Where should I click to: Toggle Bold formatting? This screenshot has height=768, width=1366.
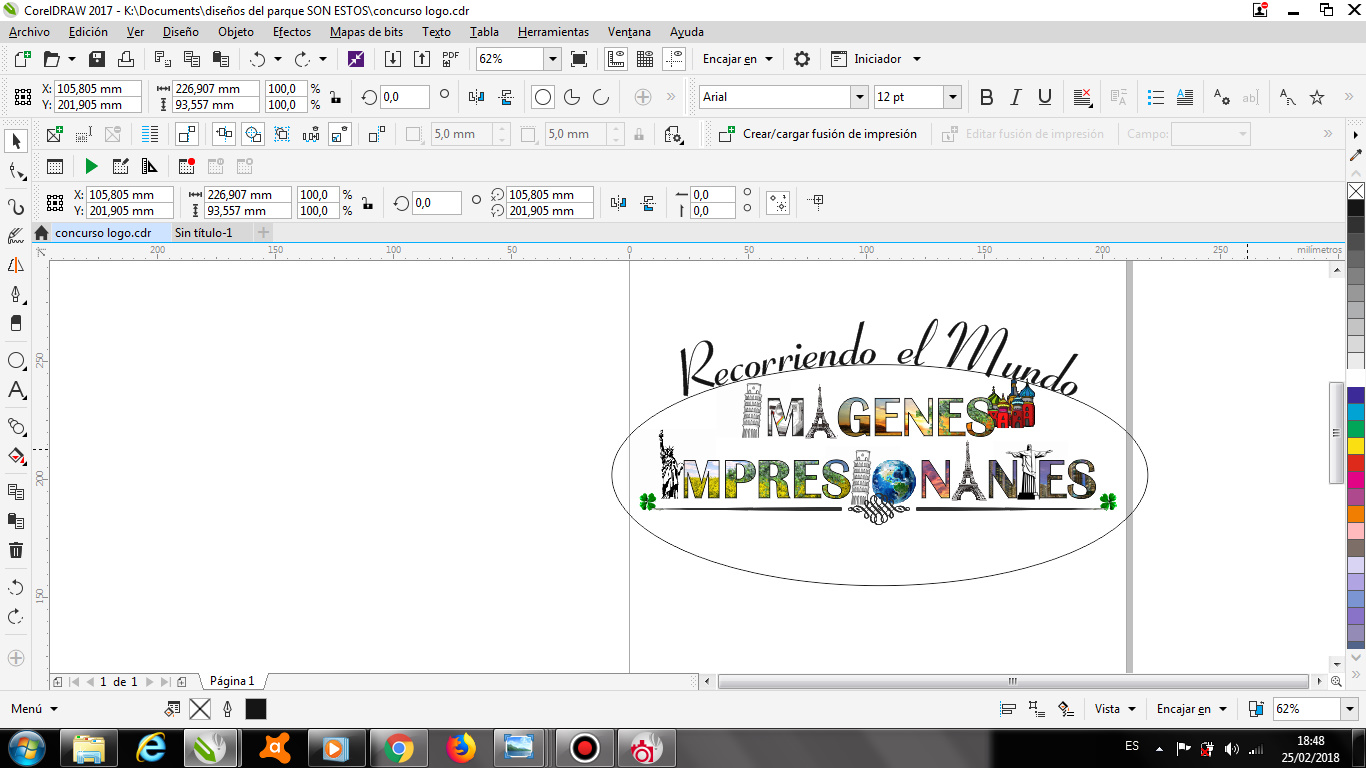point(987,97)
